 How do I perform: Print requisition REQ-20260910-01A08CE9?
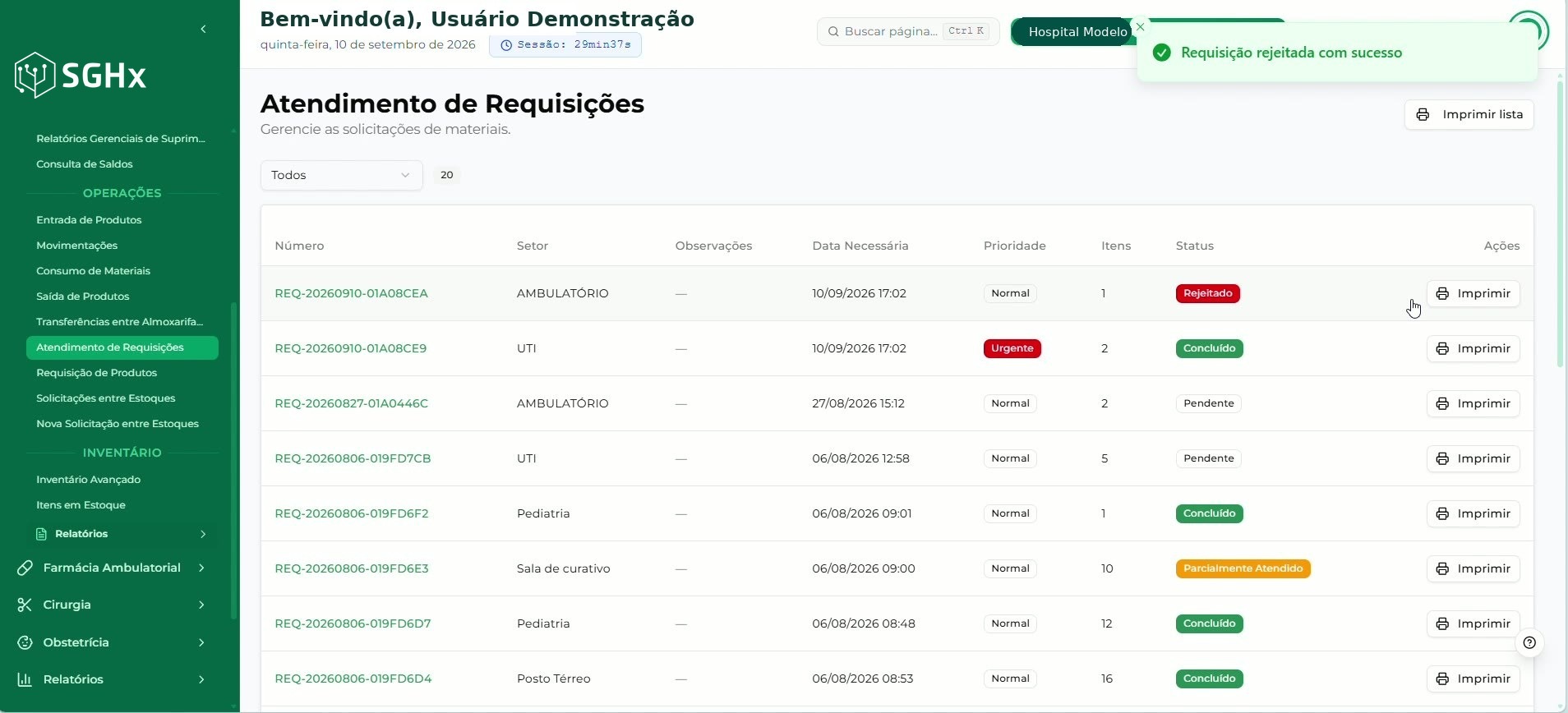pos(1473,348)
